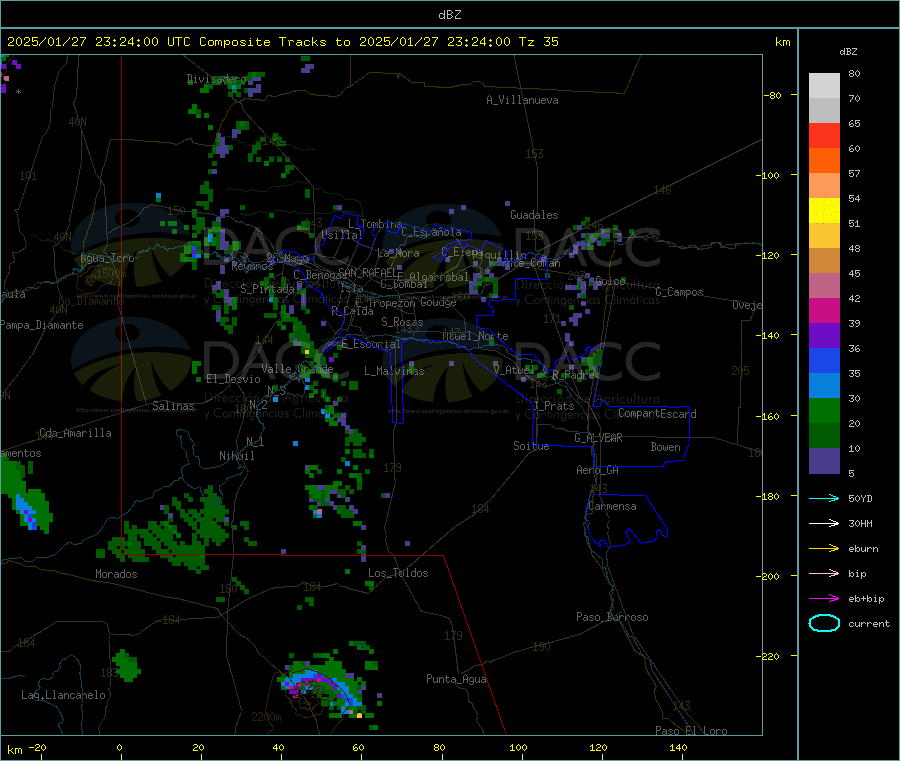Click the 5 dBZ slate violet swatch
The width and height of the screenshot is (900, 761).
pos(824,461)
